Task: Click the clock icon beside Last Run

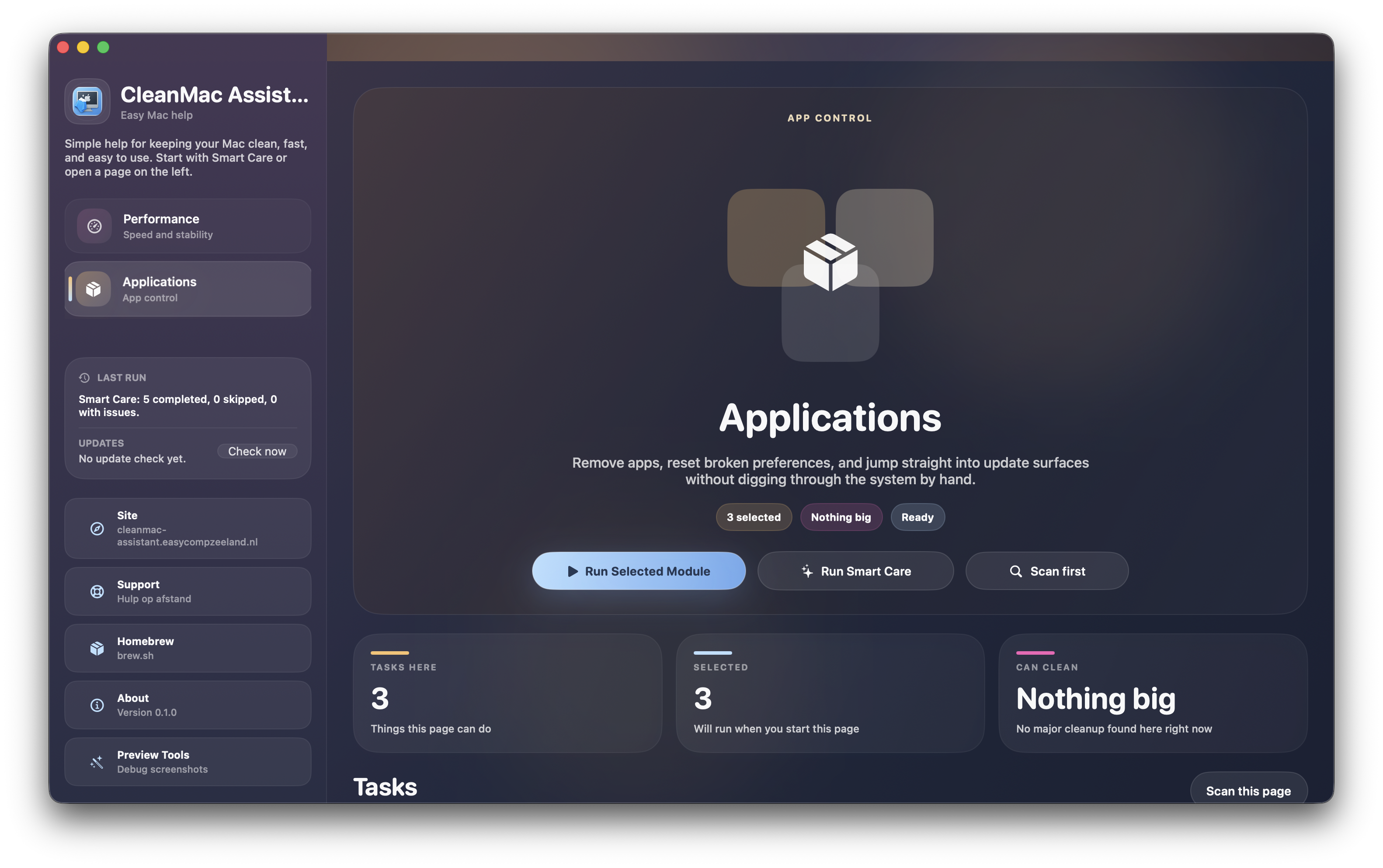Action: tap(84, 377)
